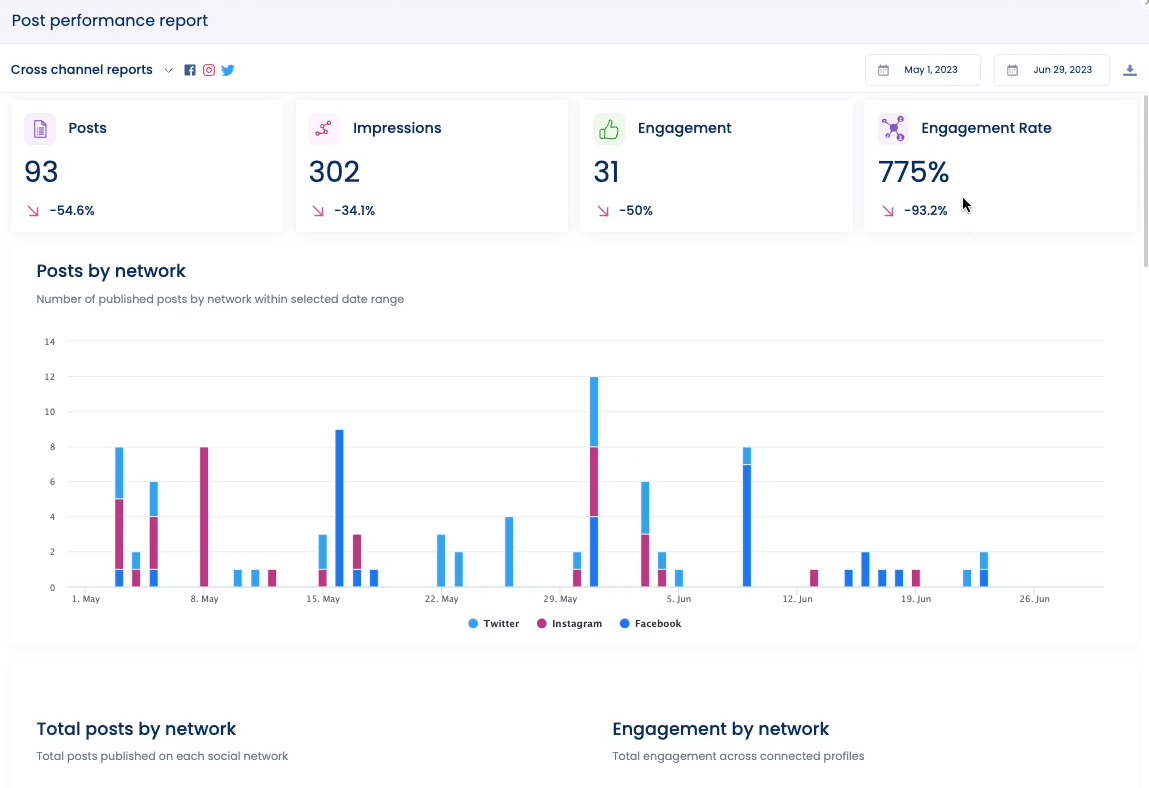
Task: Click the Engagement Rate network icon
Action: tap(893, 128)
